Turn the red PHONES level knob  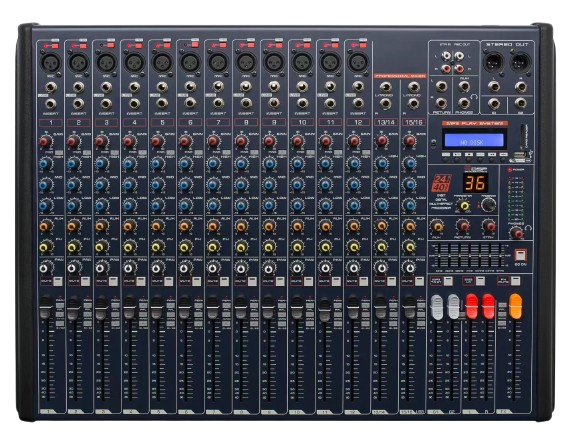tap(516, 233)
